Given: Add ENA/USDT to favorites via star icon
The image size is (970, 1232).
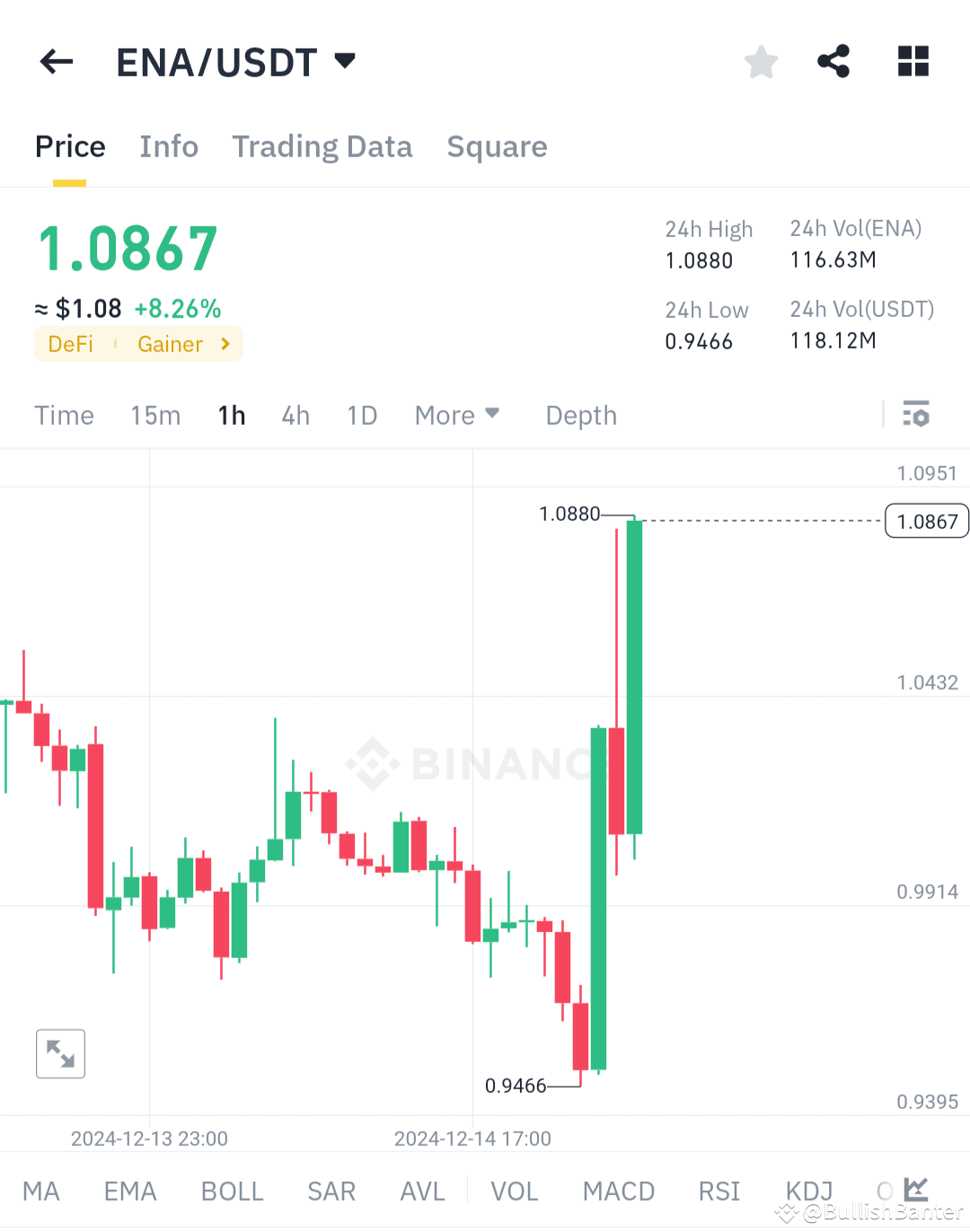Looking at the screenshot, I should click(x=761, y=61).
